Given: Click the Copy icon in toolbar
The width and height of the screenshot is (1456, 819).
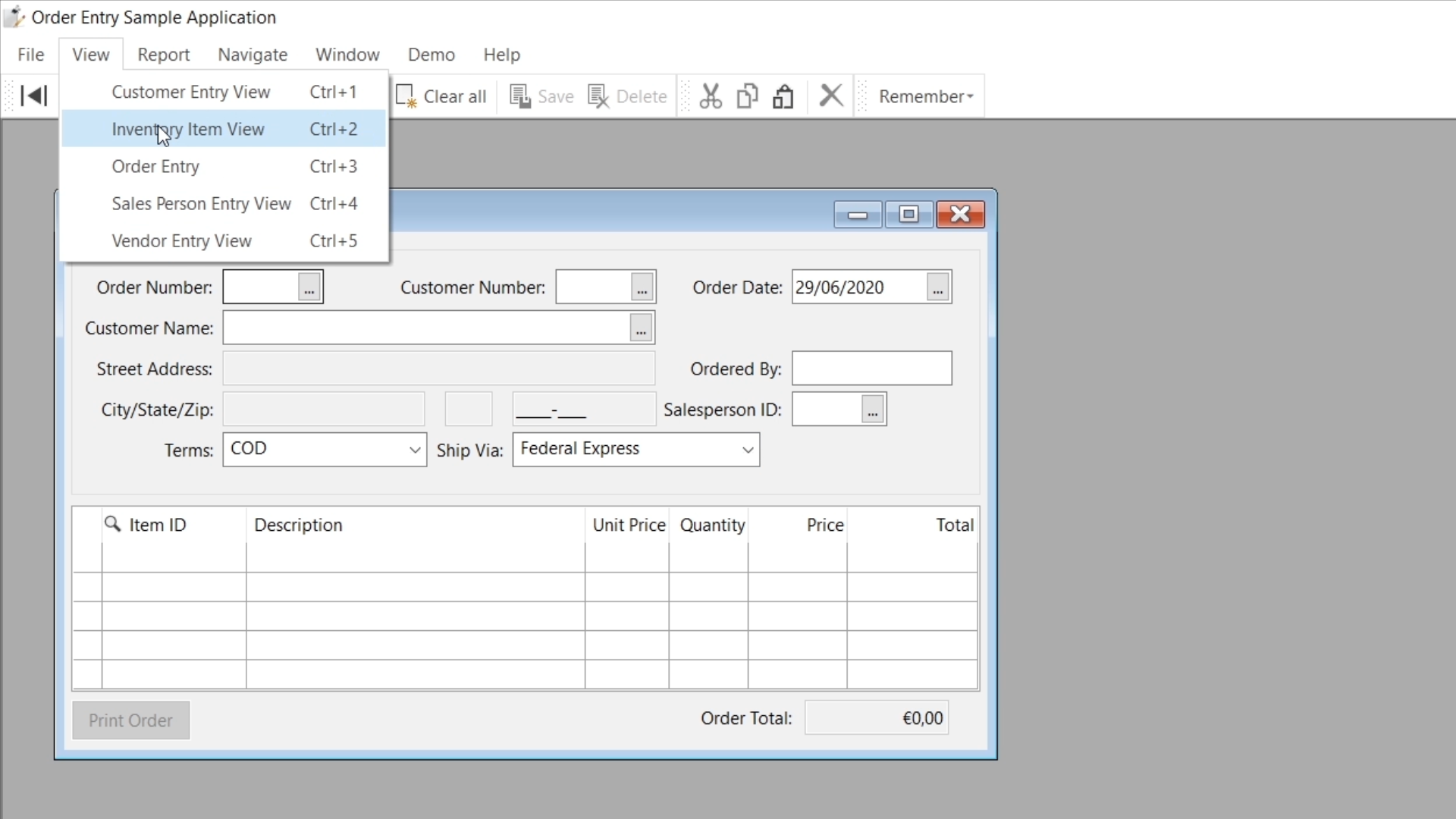Looking at the screenshot, I should click(747, 96).
